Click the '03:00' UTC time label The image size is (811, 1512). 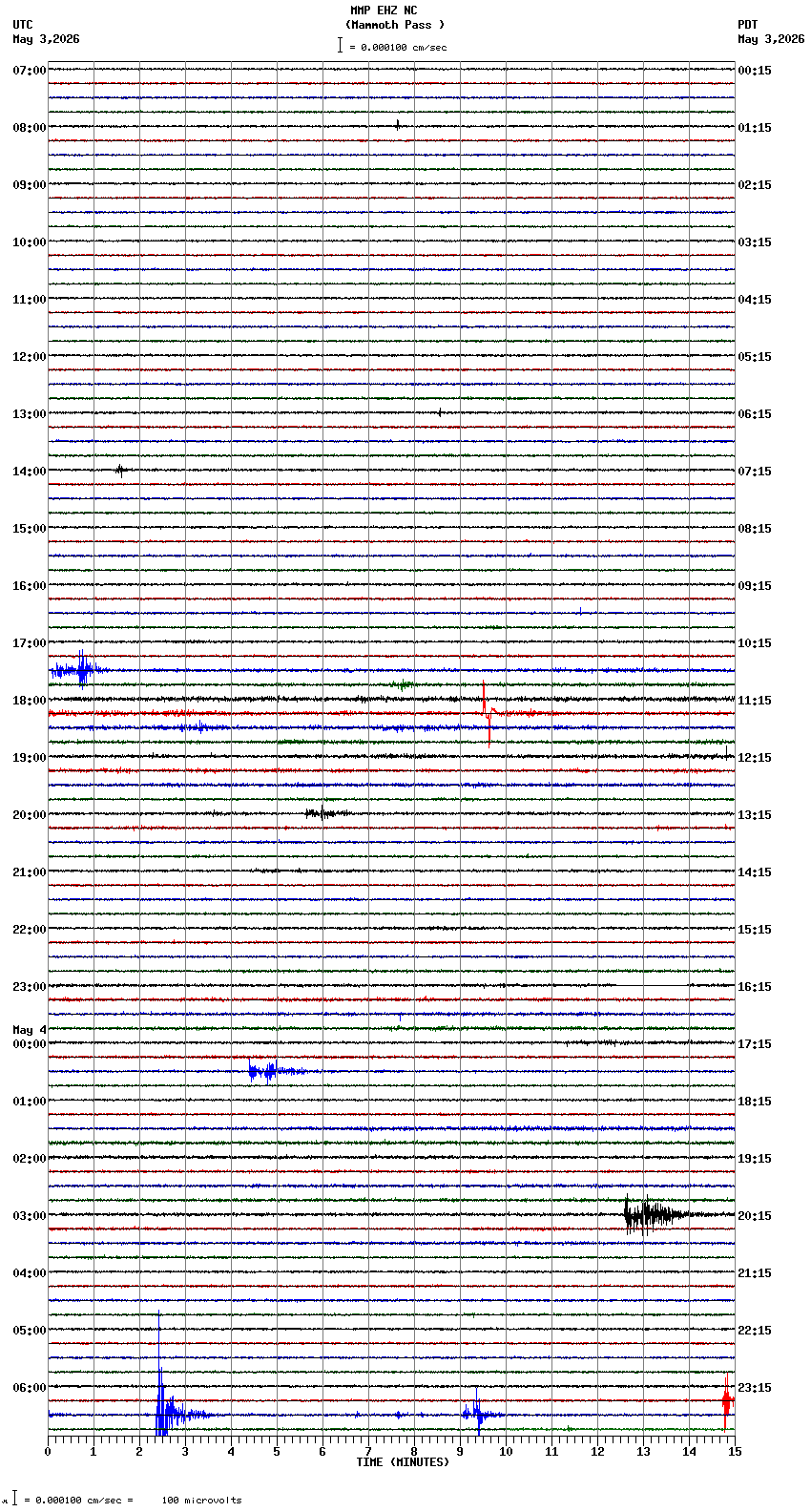pyautogui.click(x=30, y=1216)
